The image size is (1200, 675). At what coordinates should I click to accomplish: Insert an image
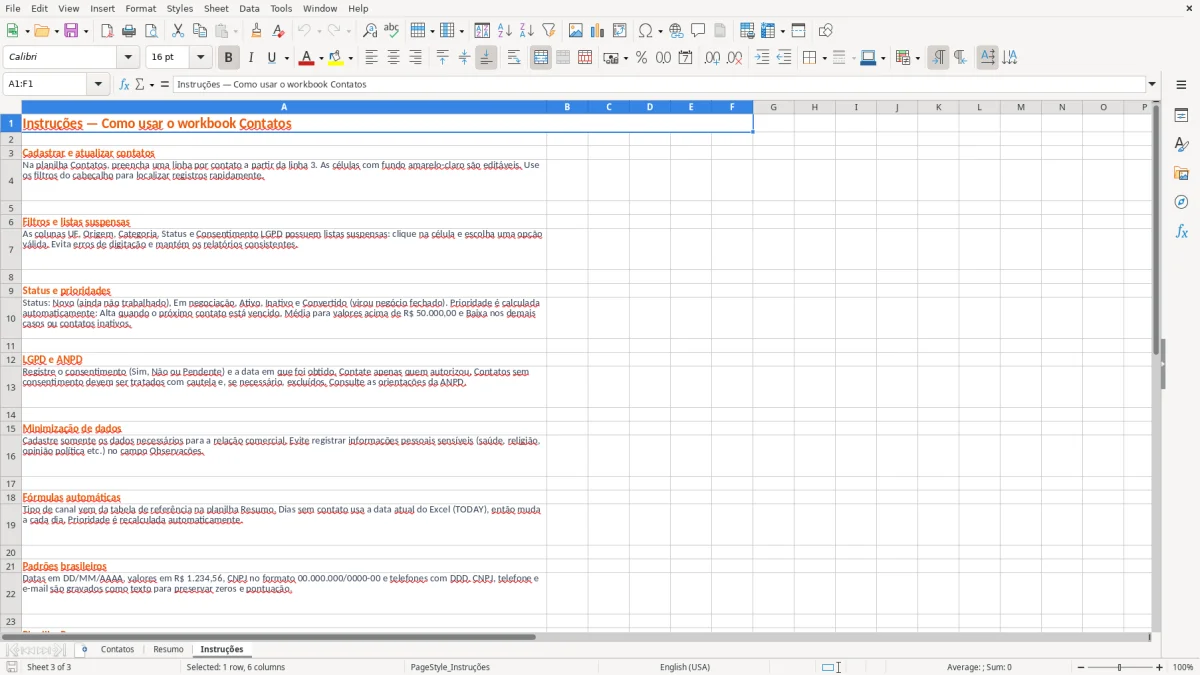pyautogui.click(x=575, y=31)
